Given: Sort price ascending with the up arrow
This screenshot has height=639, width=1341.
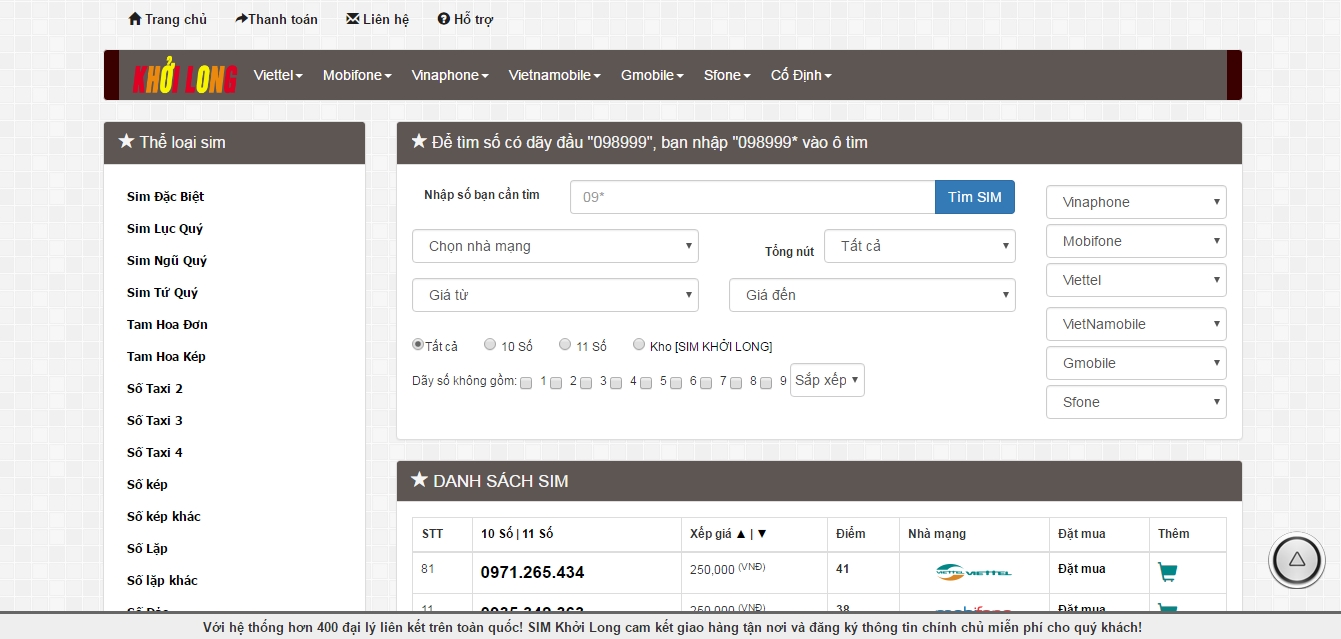Looking at the screenshot, I should 740,534.
